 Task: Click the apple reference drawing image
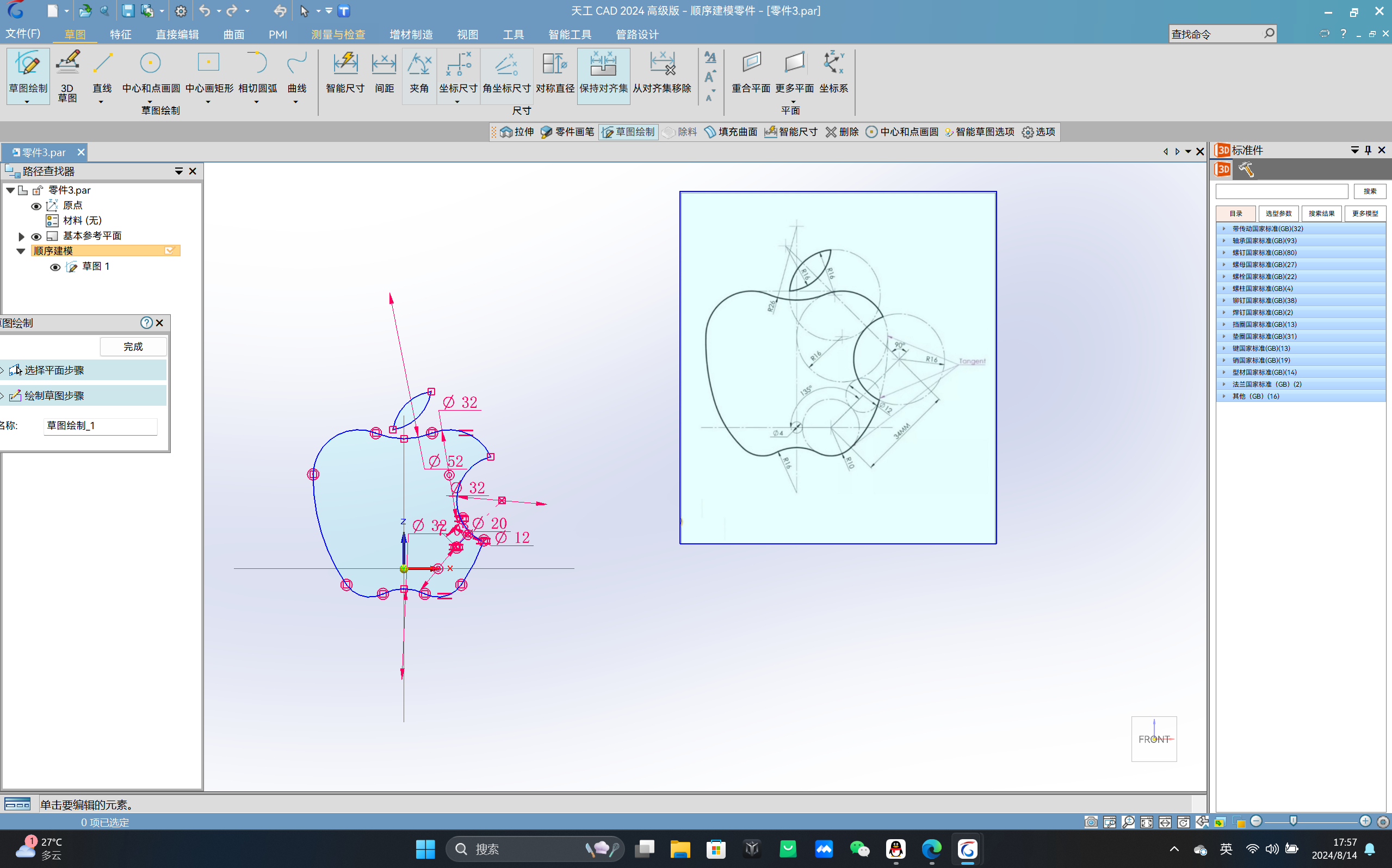pos(838,368)
